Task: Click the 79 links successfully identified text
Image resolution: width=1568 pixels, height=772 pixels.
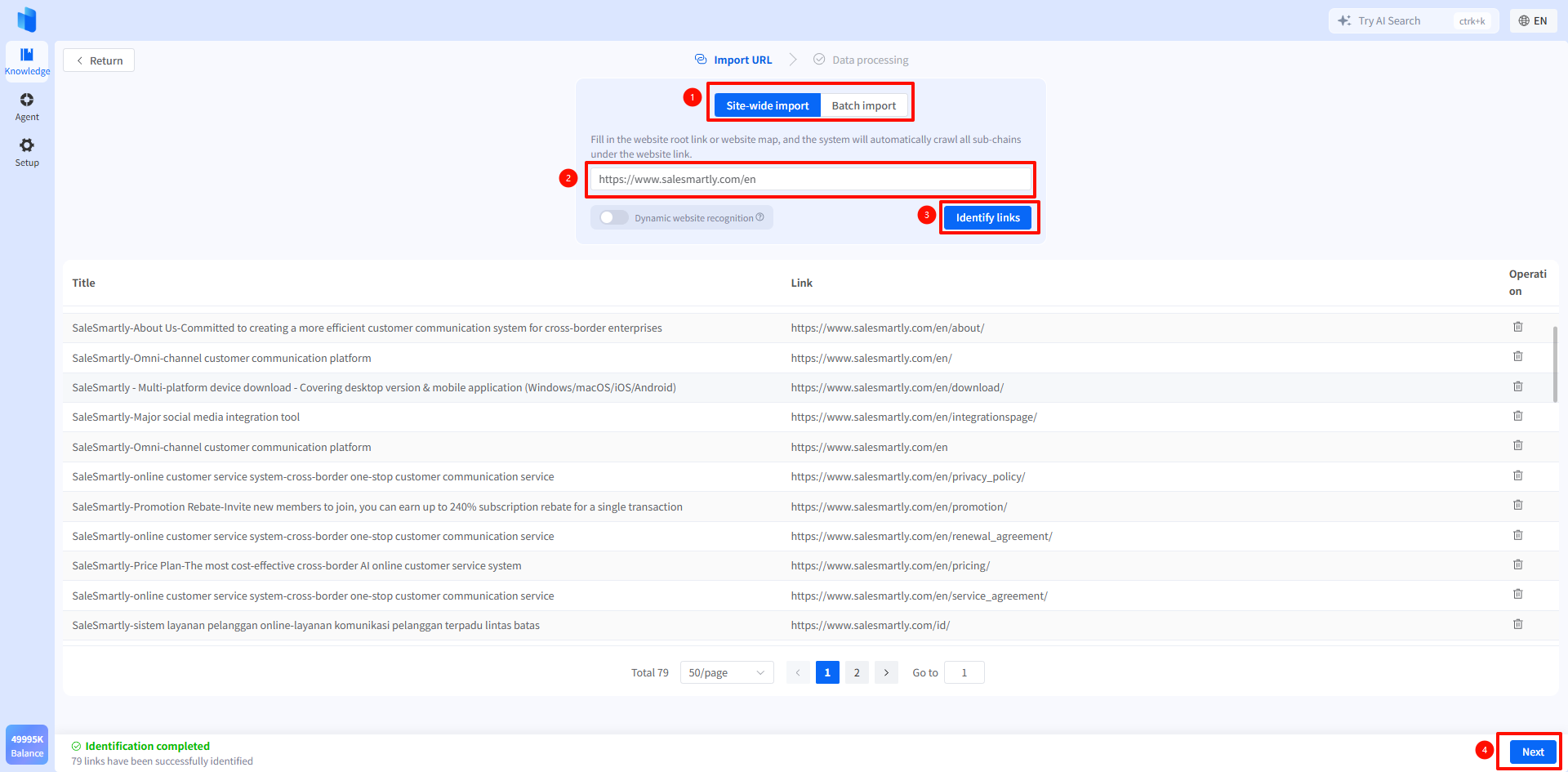Action: (x=162, y=761)
